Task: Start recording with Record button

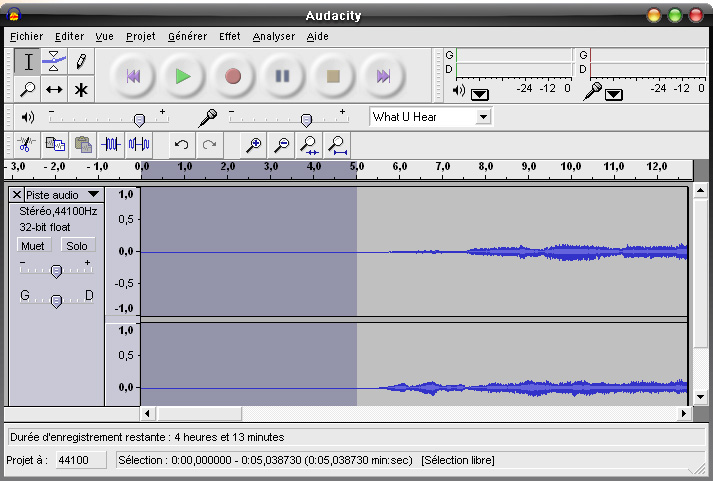Action: point(233,76)
